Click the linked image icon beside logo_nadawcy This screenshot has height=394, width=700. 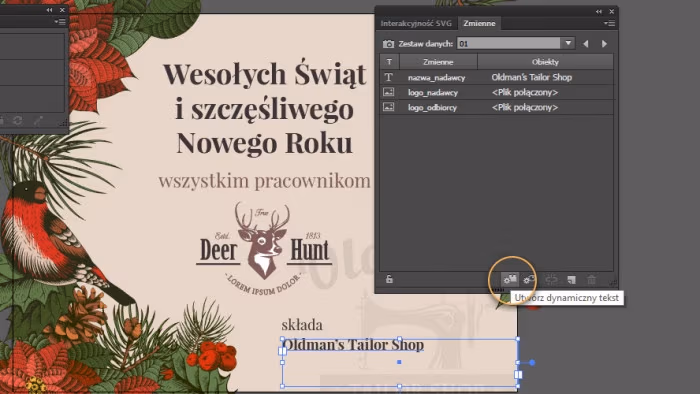coord(389,92)
